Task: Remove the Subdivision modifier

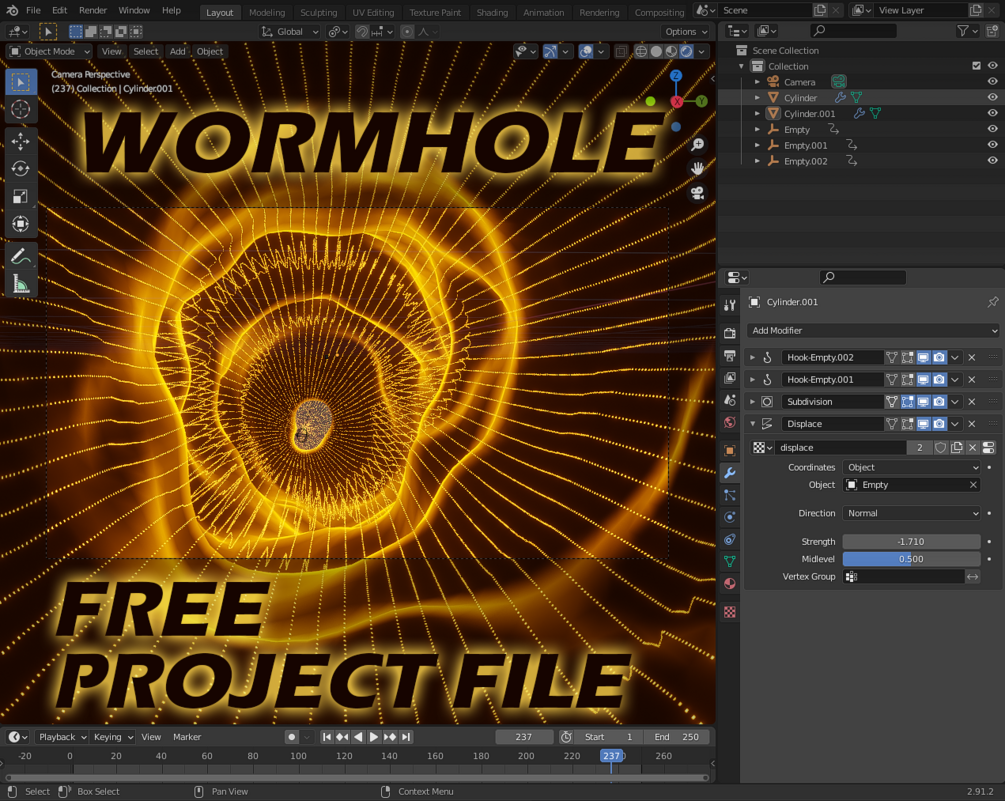Action: coord(972,402)
